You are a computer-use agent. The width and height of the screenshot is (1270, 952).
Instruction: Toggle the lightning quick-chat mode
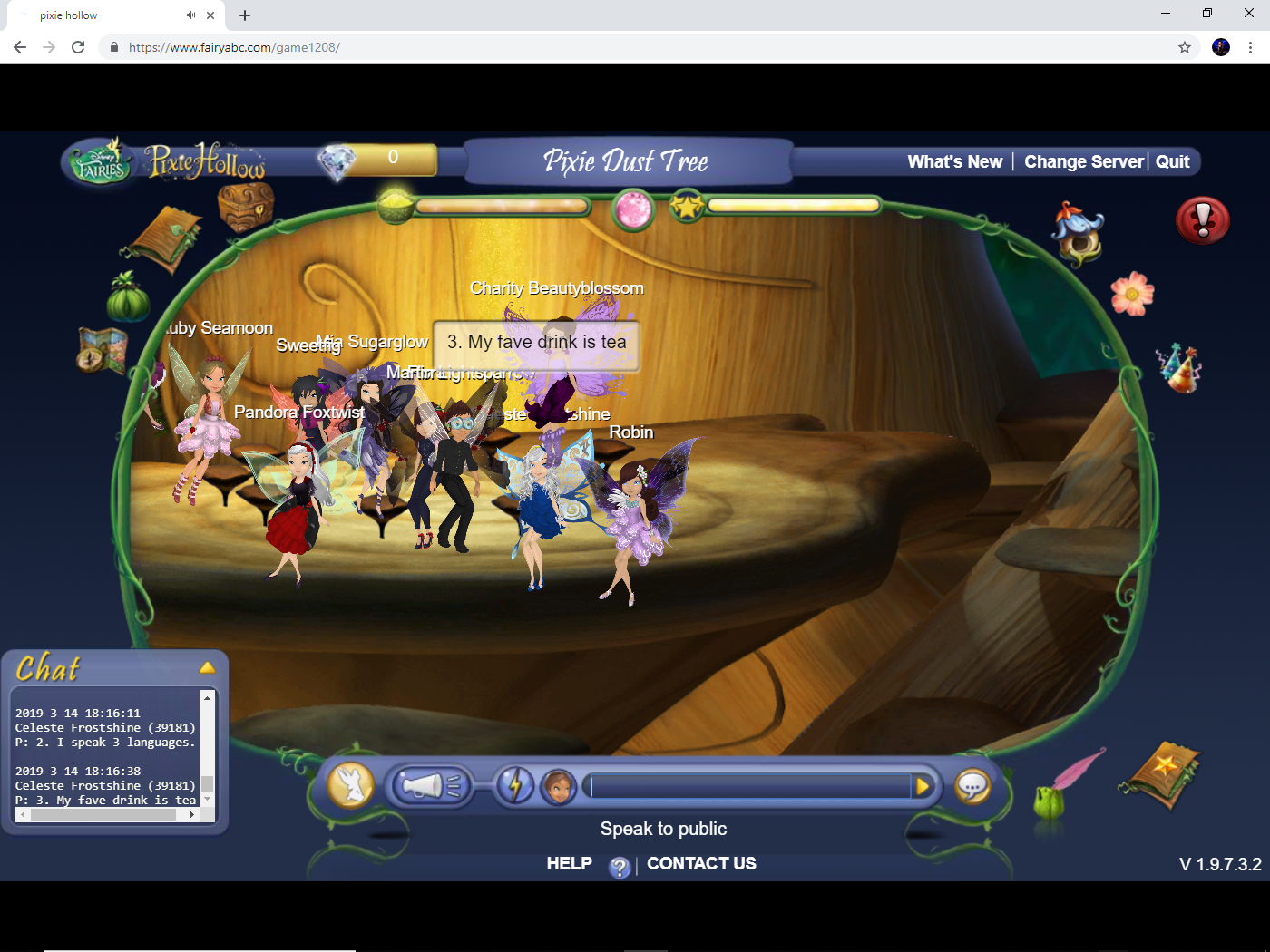tap(515, 786)
